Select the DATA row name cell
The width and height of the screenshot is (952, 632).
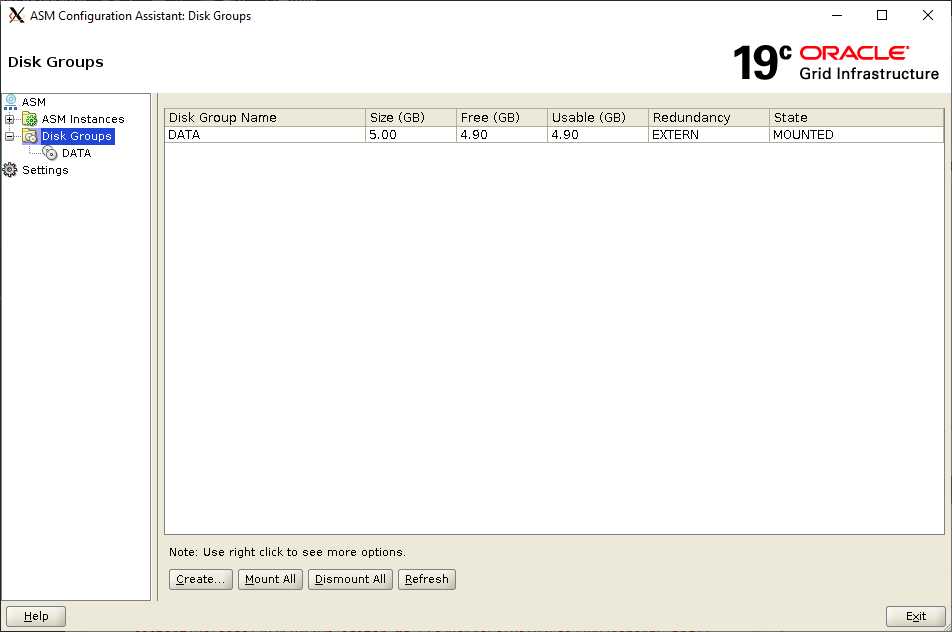pos(265,135)
